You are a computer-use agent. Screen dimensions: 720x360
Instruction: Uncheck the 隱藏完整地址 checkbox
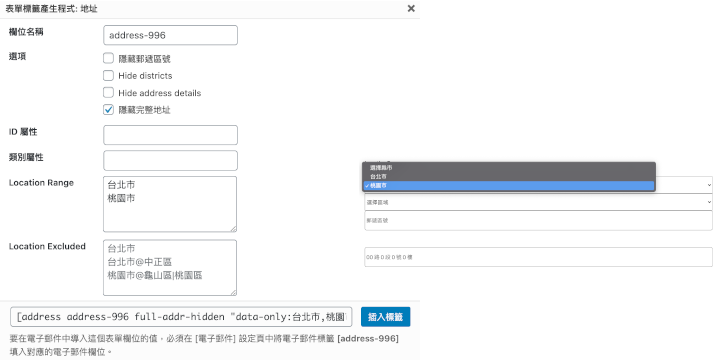tap(108, 110)
